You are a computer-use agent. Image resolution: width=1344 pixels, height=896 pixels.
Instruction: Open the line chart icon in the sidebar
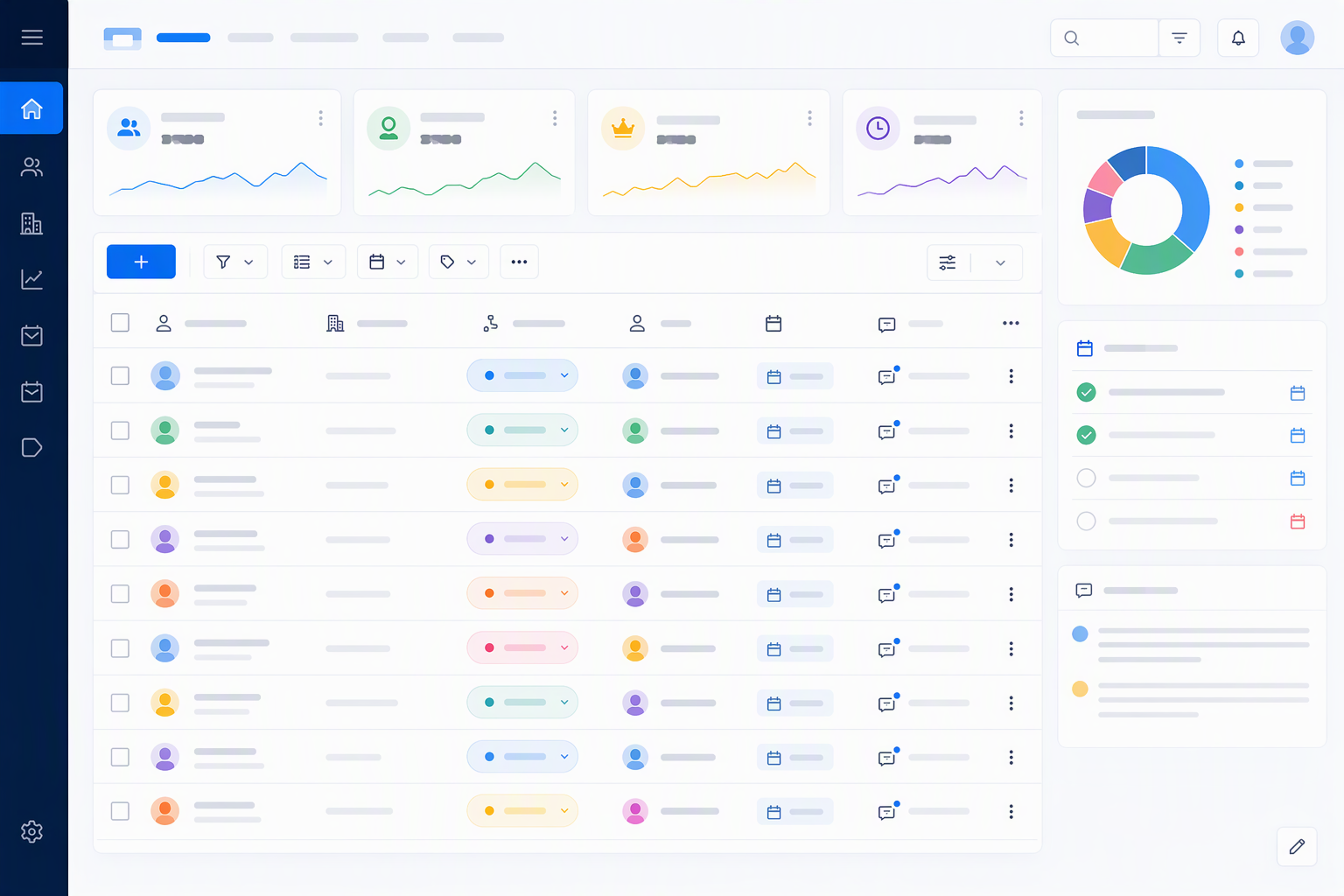pos(31,279)
